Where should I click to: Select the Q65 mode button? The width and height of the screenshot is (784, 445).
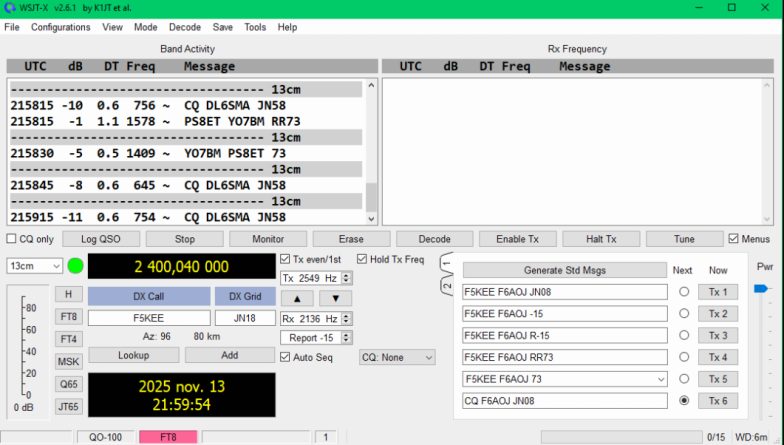click(x=68, y=384)
